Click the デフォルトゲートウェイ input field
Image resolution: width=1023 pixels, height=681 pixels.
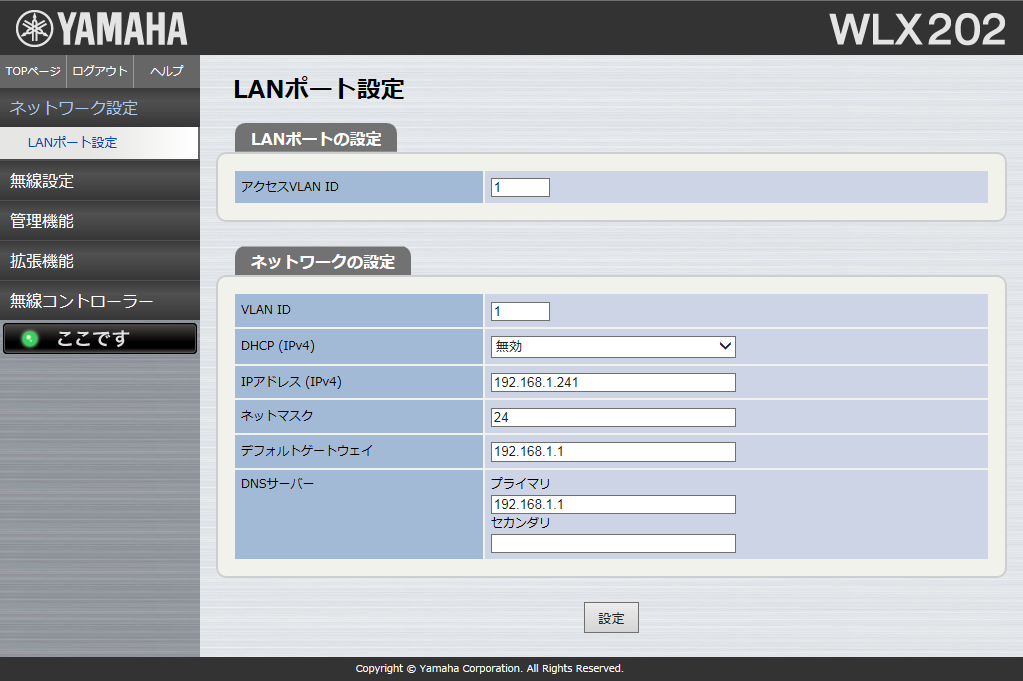(613, 452)
